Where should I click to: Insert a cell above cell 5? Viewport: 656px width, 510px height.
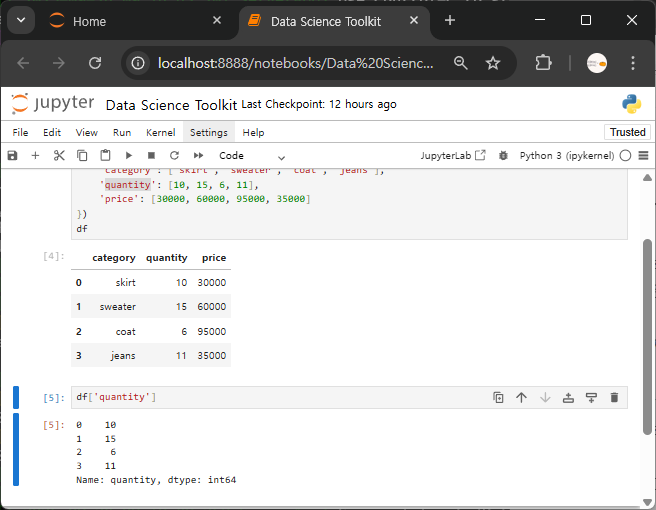click(568, 397)
